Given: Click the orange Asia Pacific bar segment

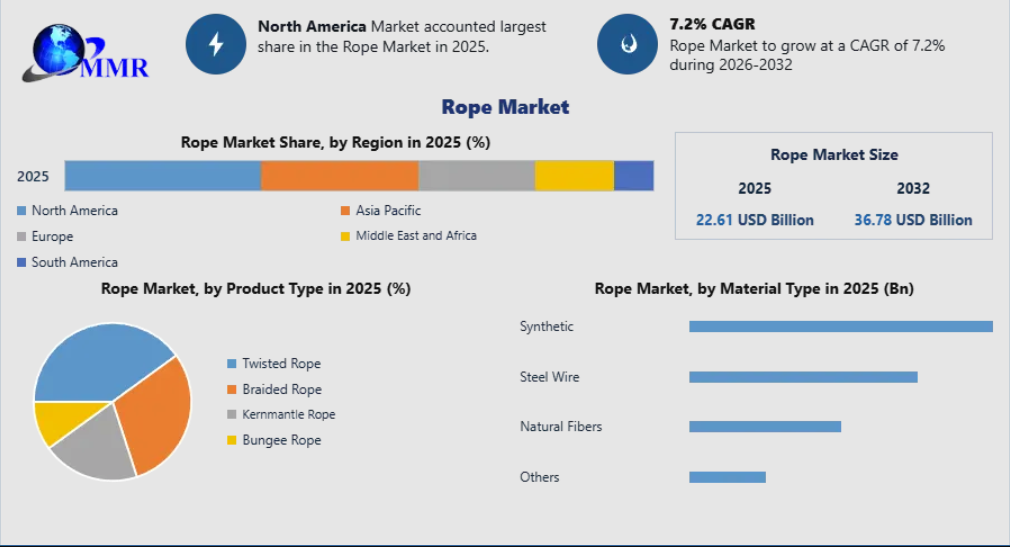Looking at the screenshot, I should pos(339,175).
